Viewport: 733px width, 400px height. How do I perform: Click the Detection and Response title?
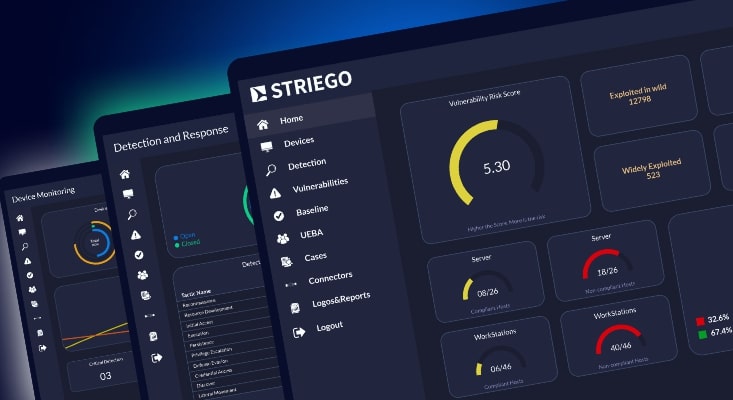tap(171, 138)
